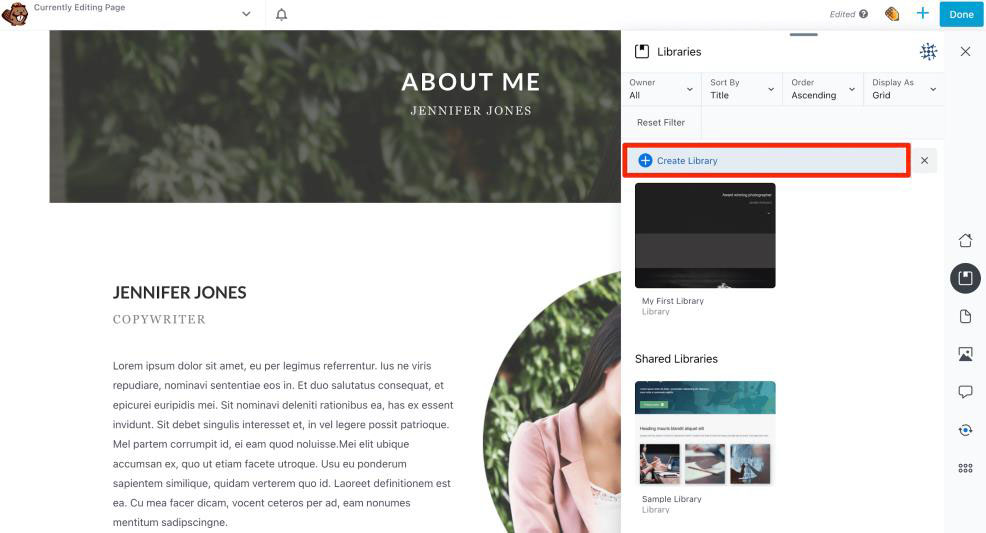Screen dimensions: 986x533
Task: Click the Done button
Action: click(x=961, y=14)
